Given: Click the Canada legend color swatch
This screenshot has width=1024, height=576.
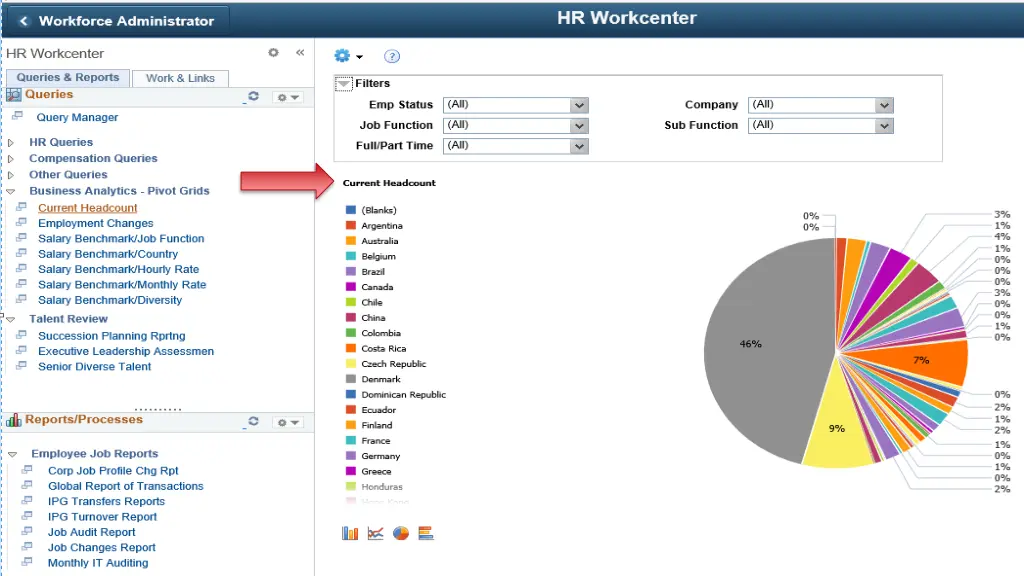Looking at the screenshot, I should tap(351, 287).
